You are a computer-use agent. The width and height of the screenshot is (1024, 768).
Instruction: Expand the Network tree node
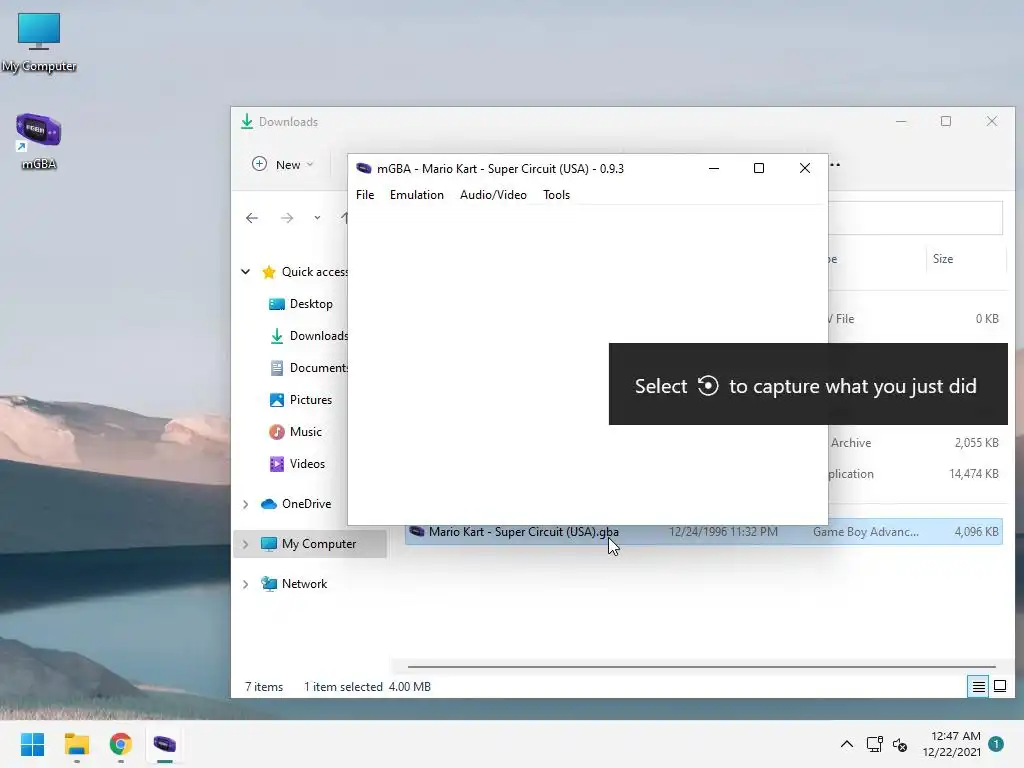tap(246, 584)
